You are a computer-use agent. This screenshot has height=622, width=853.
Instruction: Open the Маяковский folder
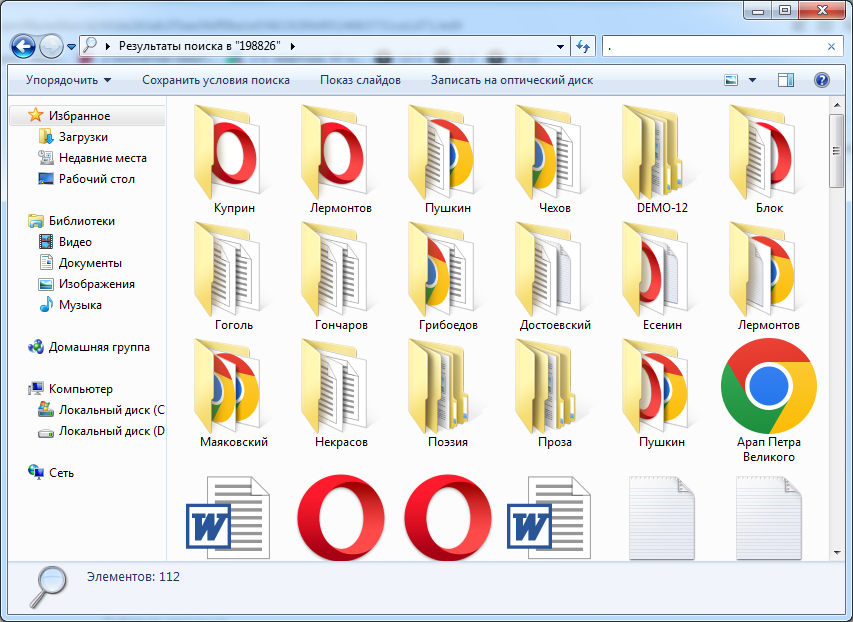pos(234,393)
